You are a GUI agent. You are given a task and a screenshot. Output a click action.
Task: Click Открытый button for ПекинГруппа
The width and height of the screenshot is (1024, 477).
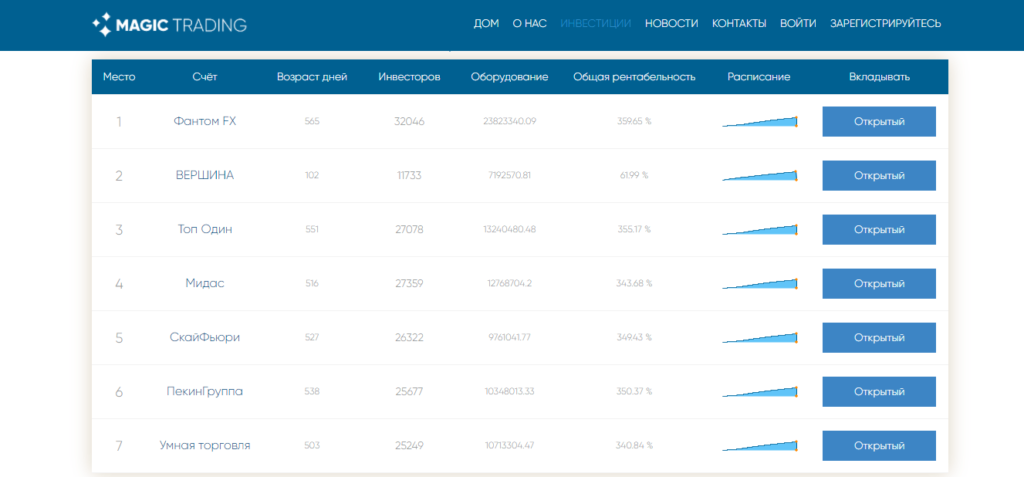tap(878, 391)
